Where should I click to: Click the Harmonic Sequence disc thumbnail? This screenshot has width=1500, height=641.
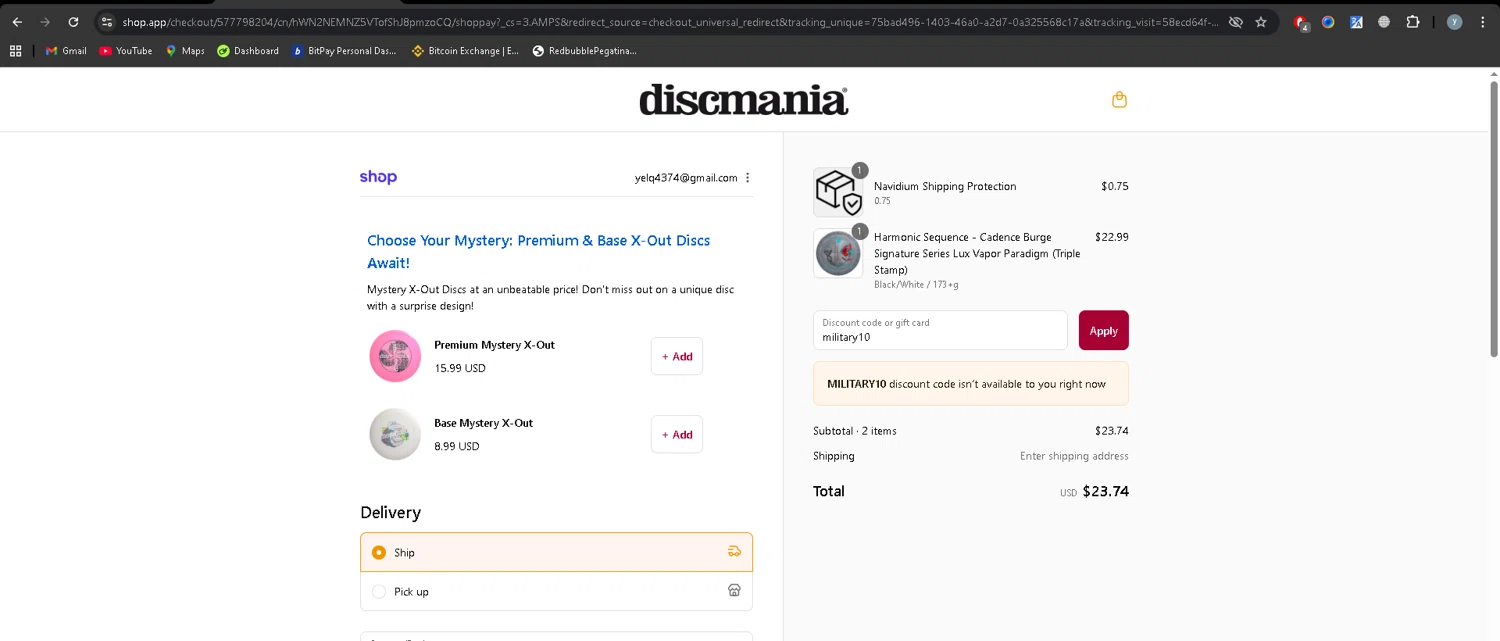point(838,253)
